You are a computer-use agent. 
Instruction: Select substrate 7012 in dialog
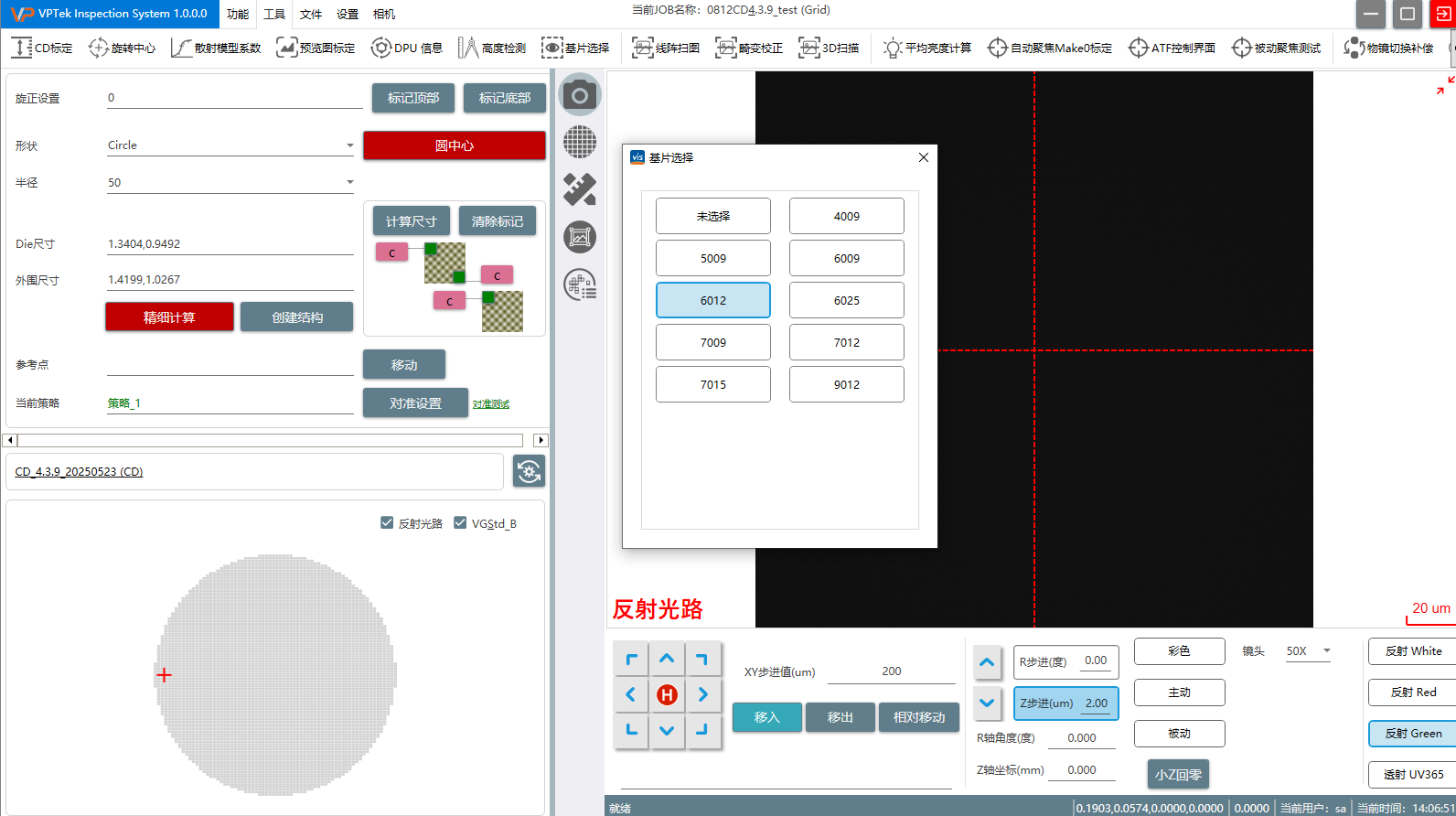point(846,342)
